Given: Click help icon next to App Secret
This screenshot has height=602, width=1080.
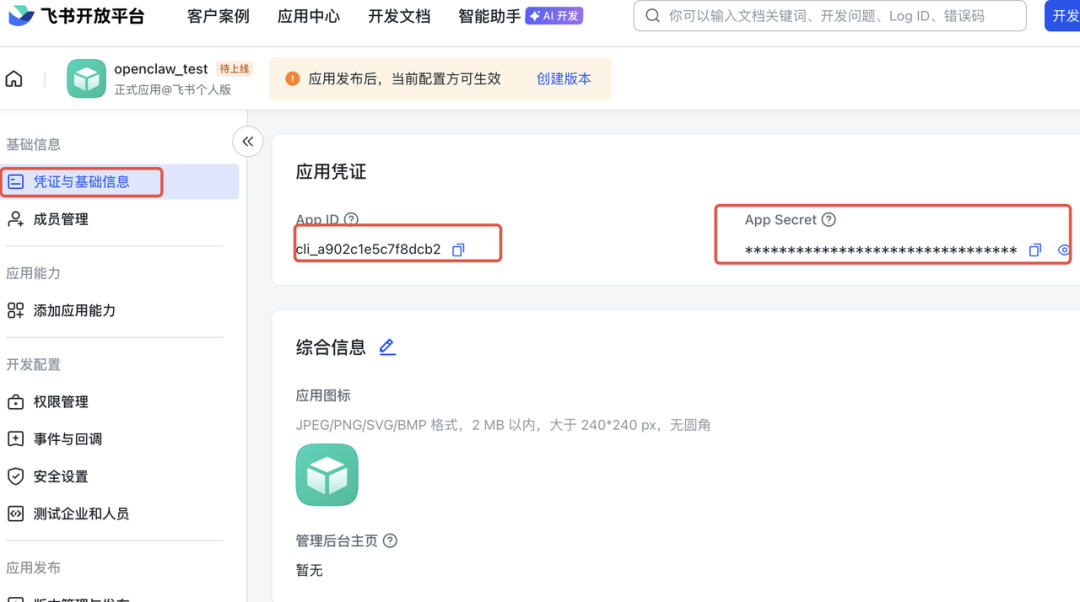Looking at the screenshot, I should (828, 220).
